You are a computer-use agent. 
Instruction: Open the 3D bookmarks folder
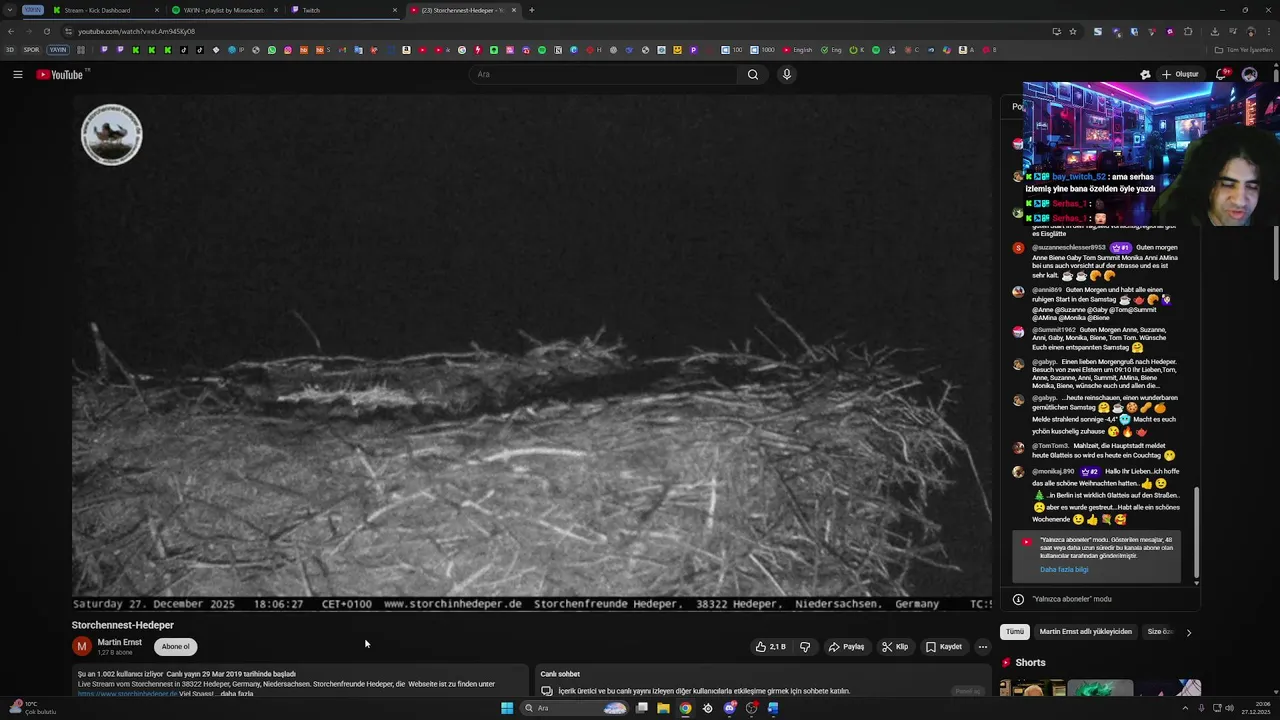click(x=10, y=50)
